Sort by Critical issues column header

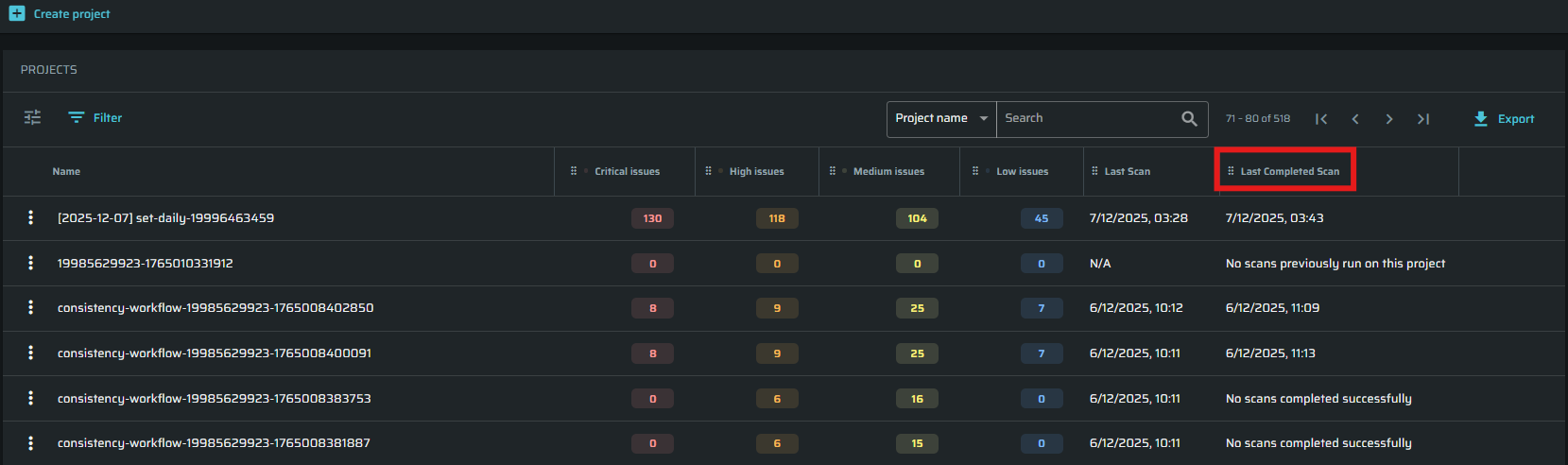[627, 171]
